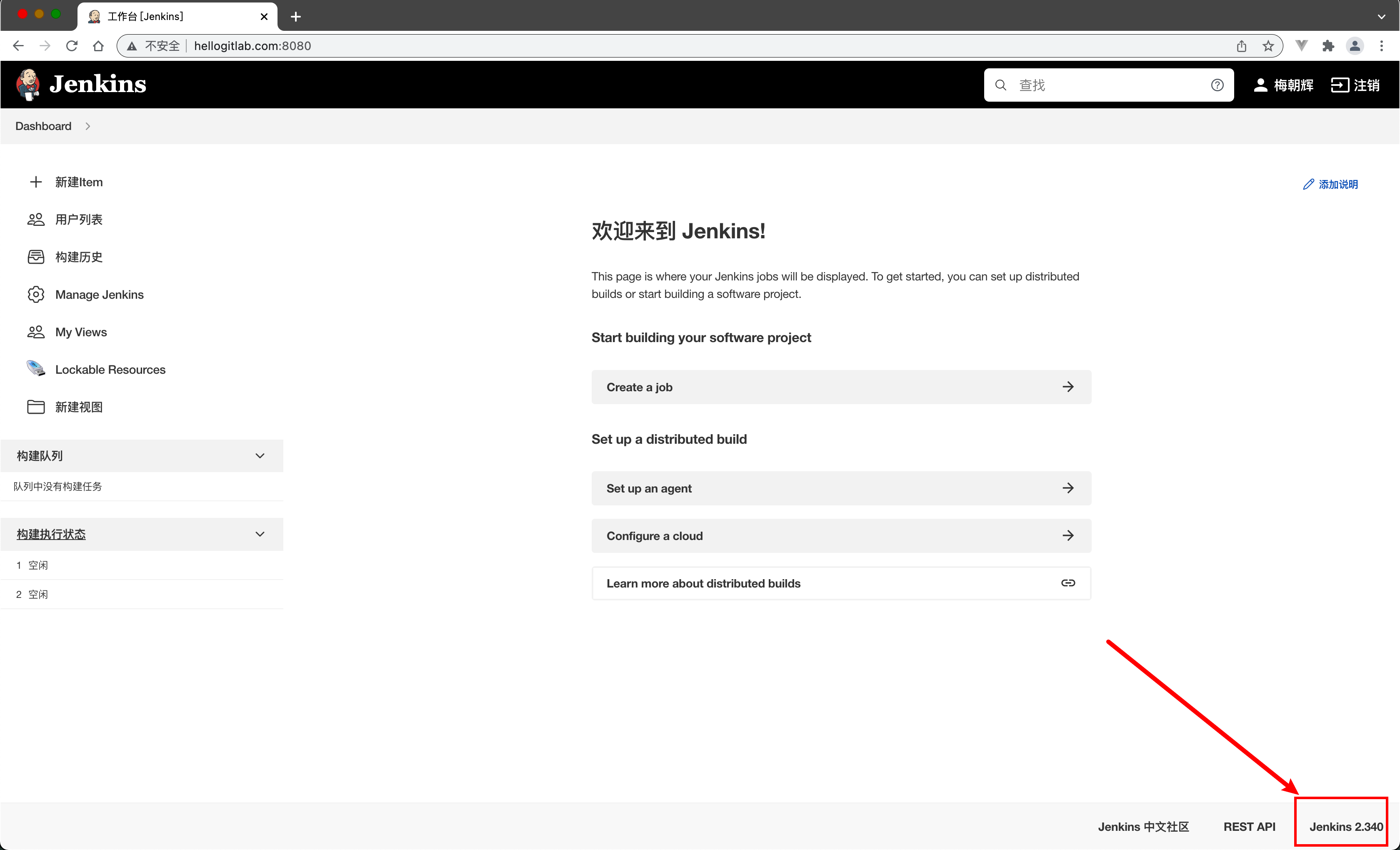
Task: Click the search help question-mark icon
Action: [1217, 85]
